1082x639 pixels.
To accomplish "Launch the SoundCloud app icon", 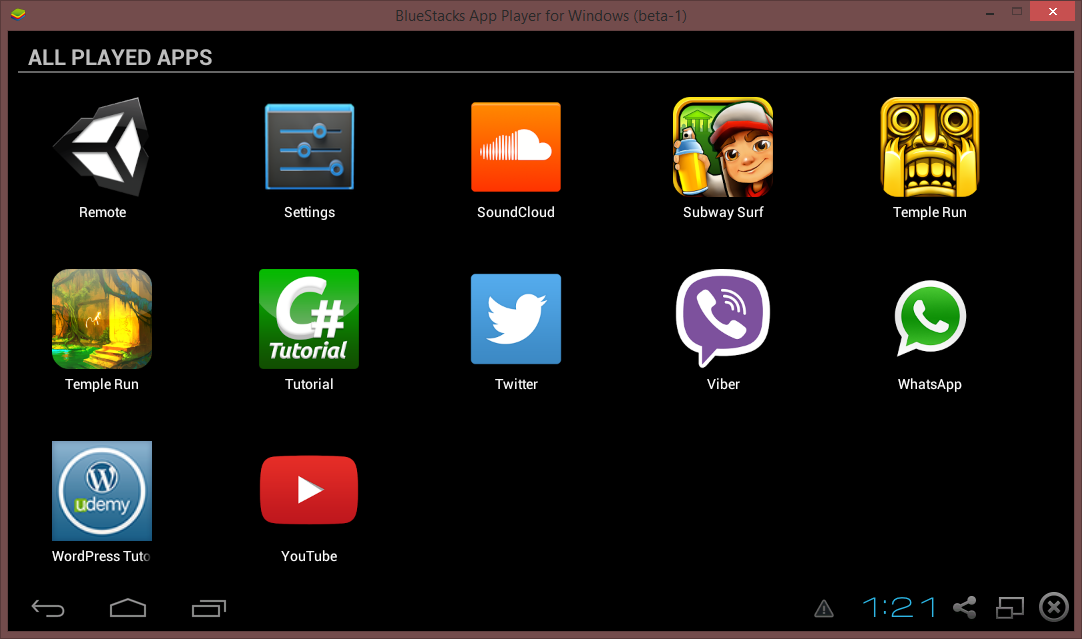I will point(515,147).
